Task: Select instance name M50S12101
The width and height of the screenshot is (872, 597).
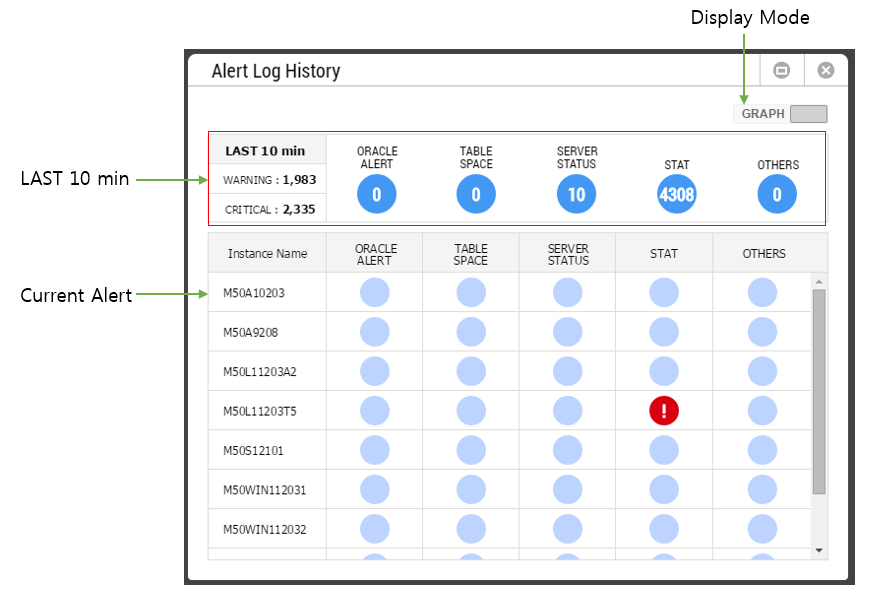Action: [x=253, y=451]
